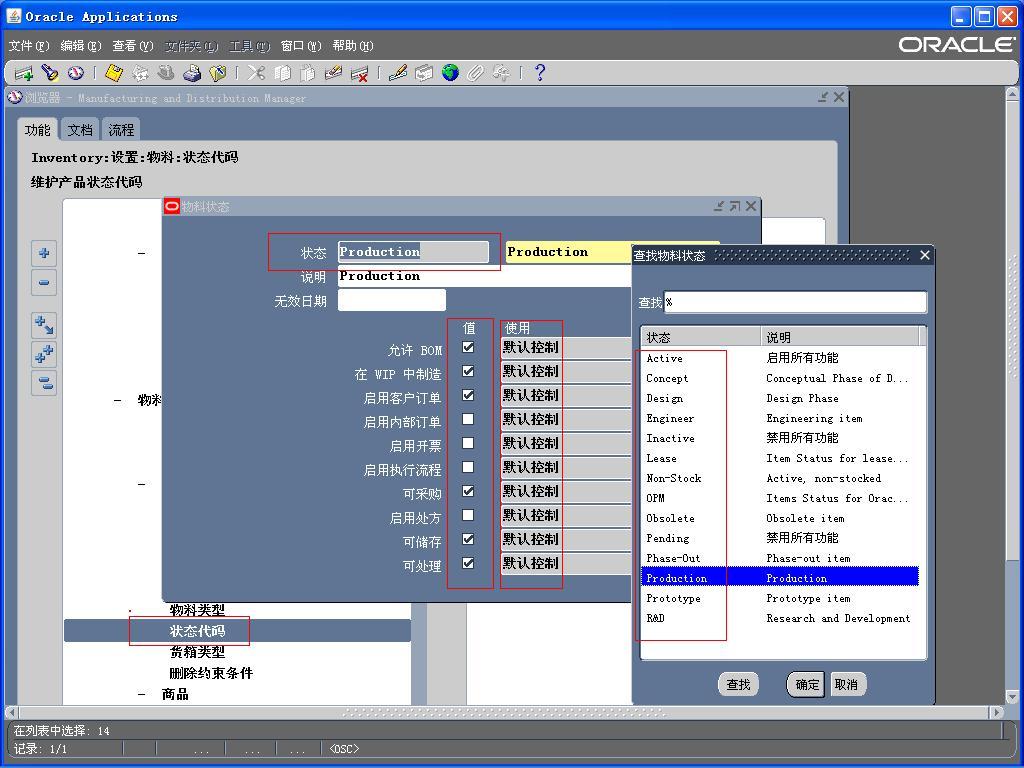Open the 默认控制 list for 可采购
1024x768 pixels.
click(566, 492)
